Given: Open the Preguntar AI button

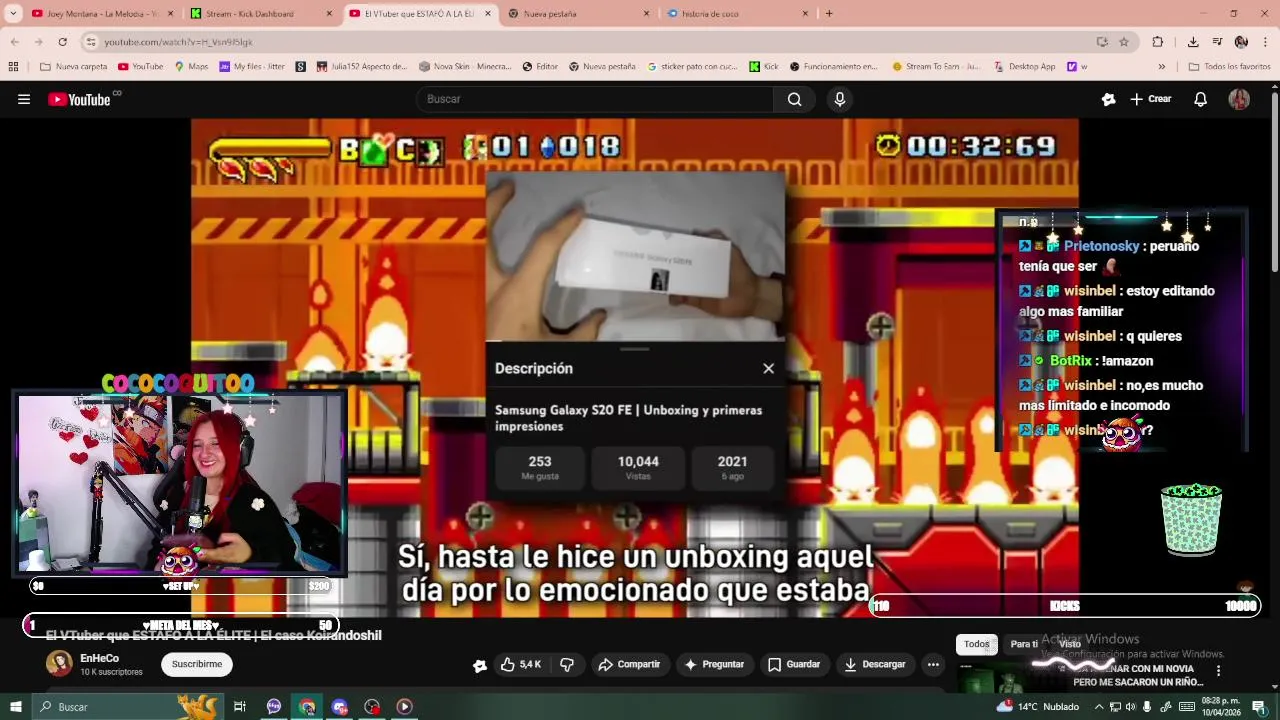Looking at the screenshot, I should (714, 664).
